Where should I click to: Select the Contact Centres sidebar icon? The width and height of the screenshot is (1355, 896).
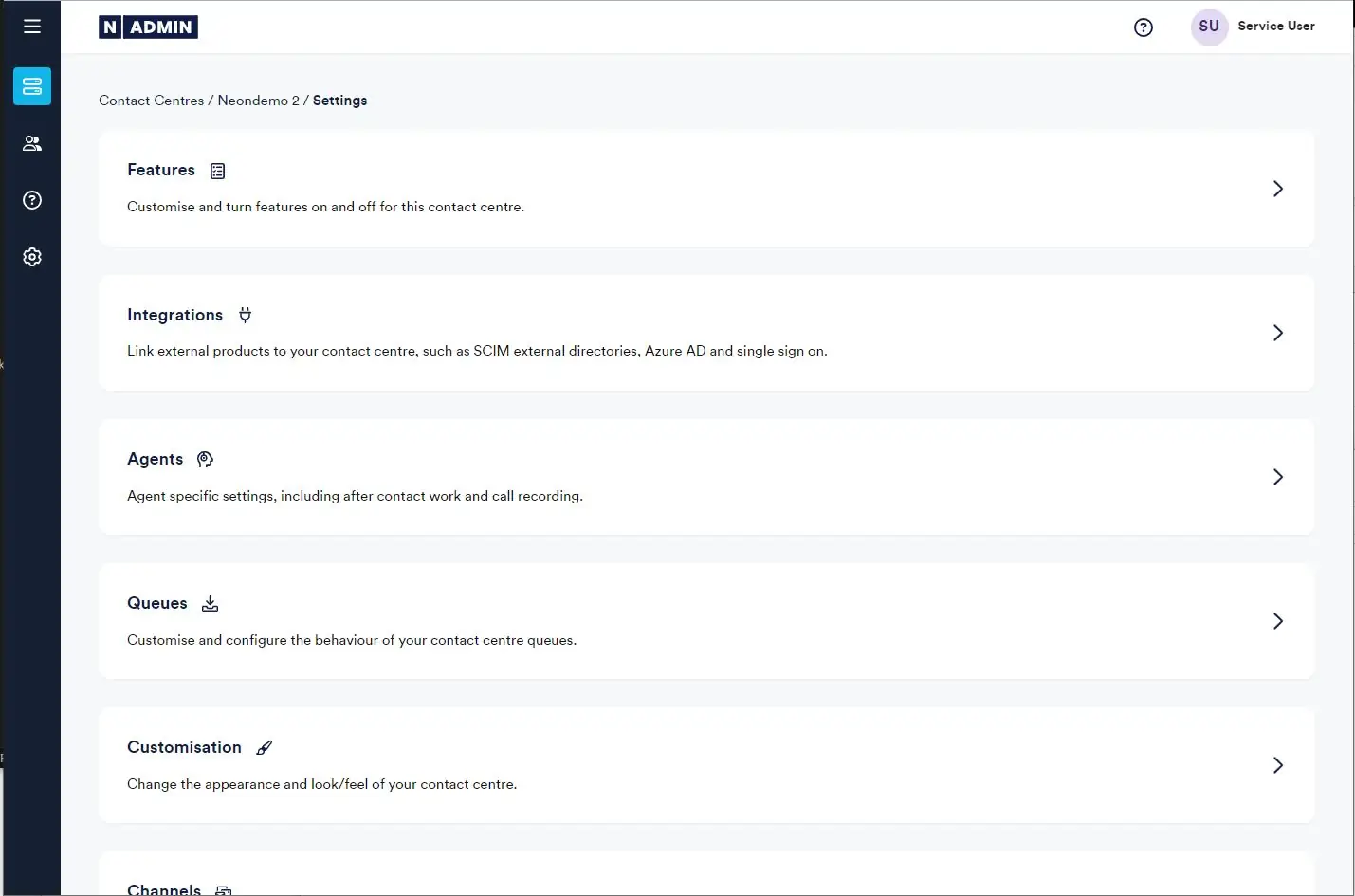[32, 86]
